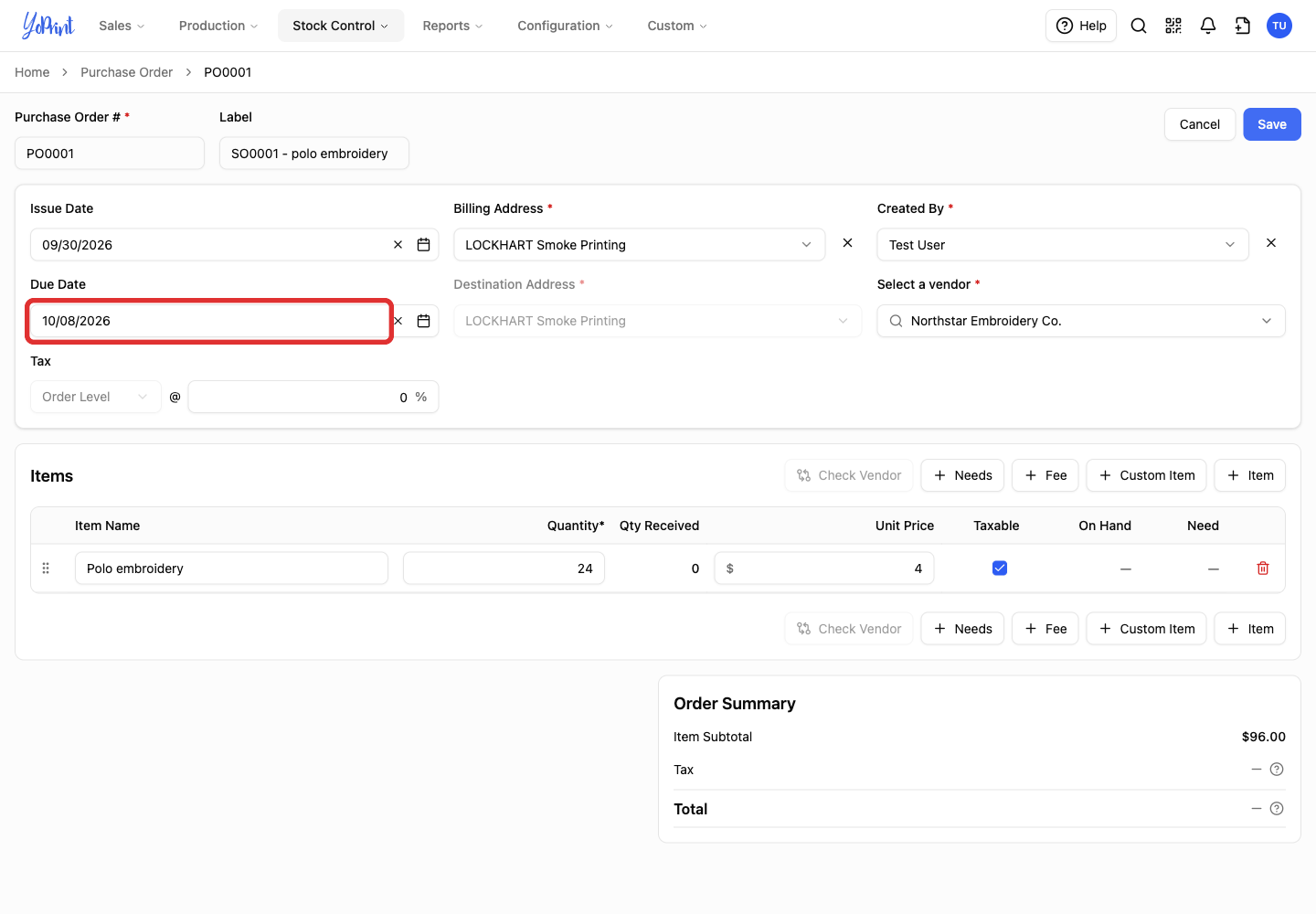Open the Sales menu
Image resolution: width=1316 pixels, height=914 pixels.
(x=122, y=26)
